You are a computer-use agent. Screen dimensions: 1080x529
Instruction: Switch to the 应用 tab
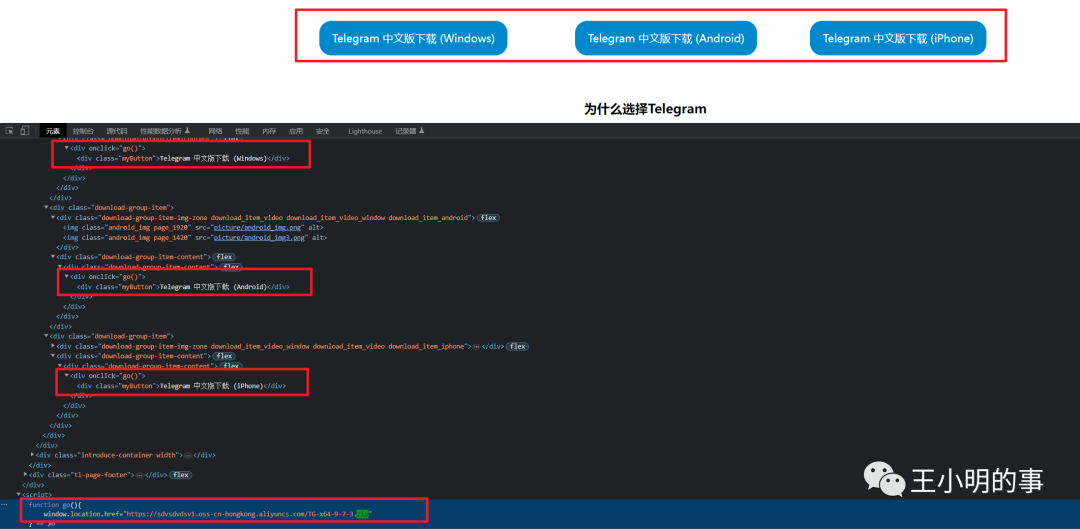(295, 131)
